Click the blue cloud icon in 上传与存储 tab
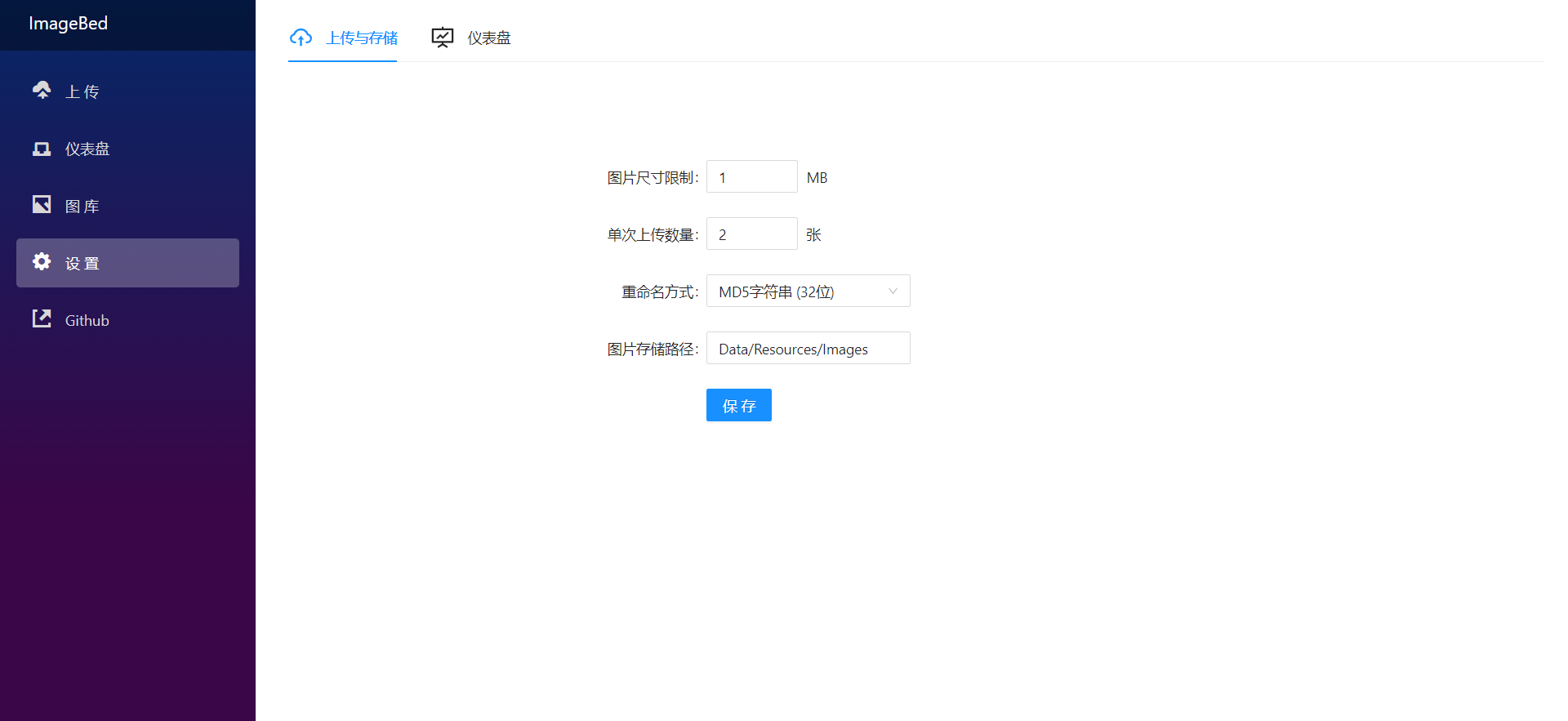Image resolution: width=1568 pixels, height=721 pixels. click(301, 38)
